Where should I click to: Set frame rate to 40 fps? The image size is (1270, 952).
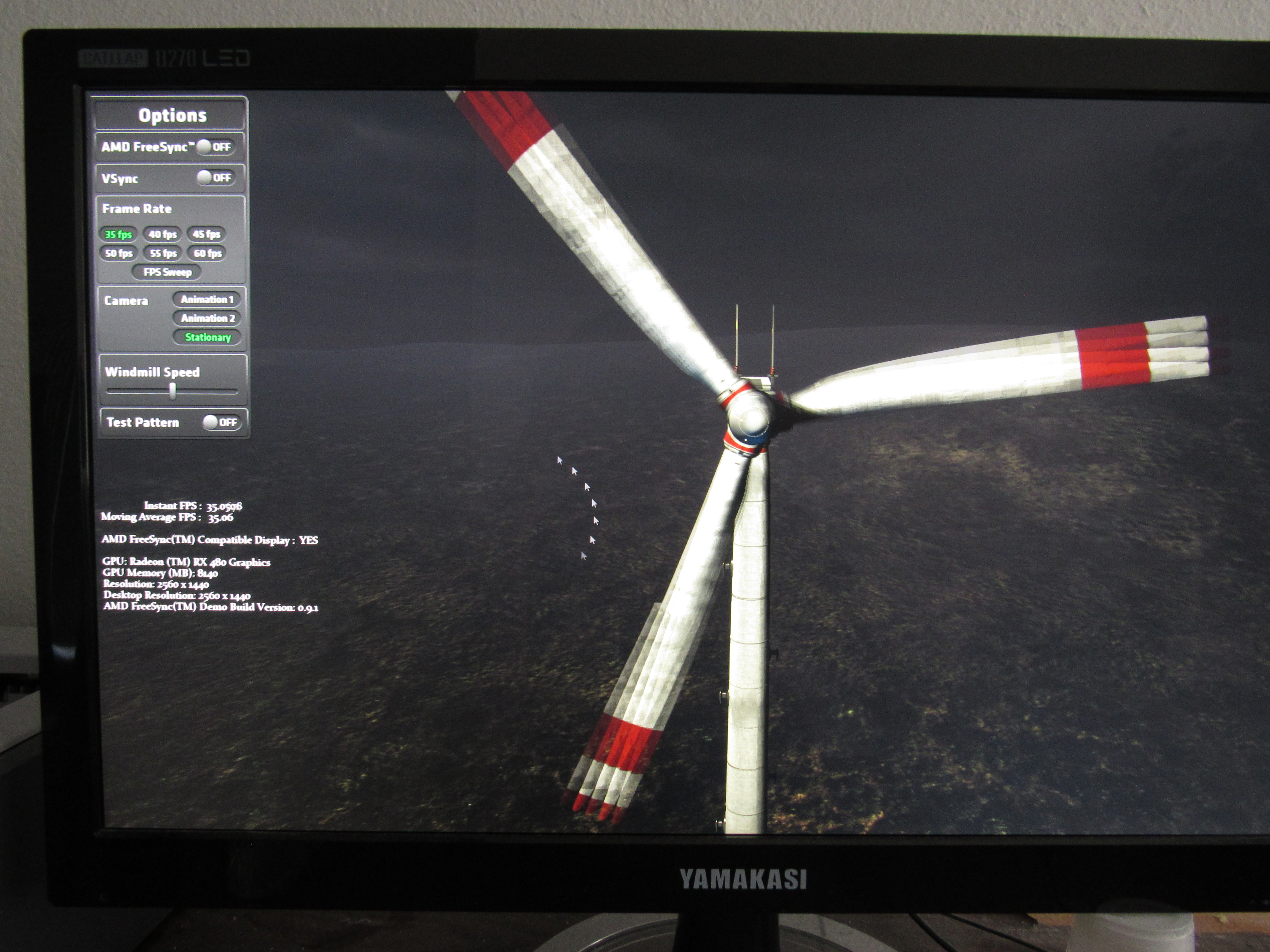[x=163, y=234]
